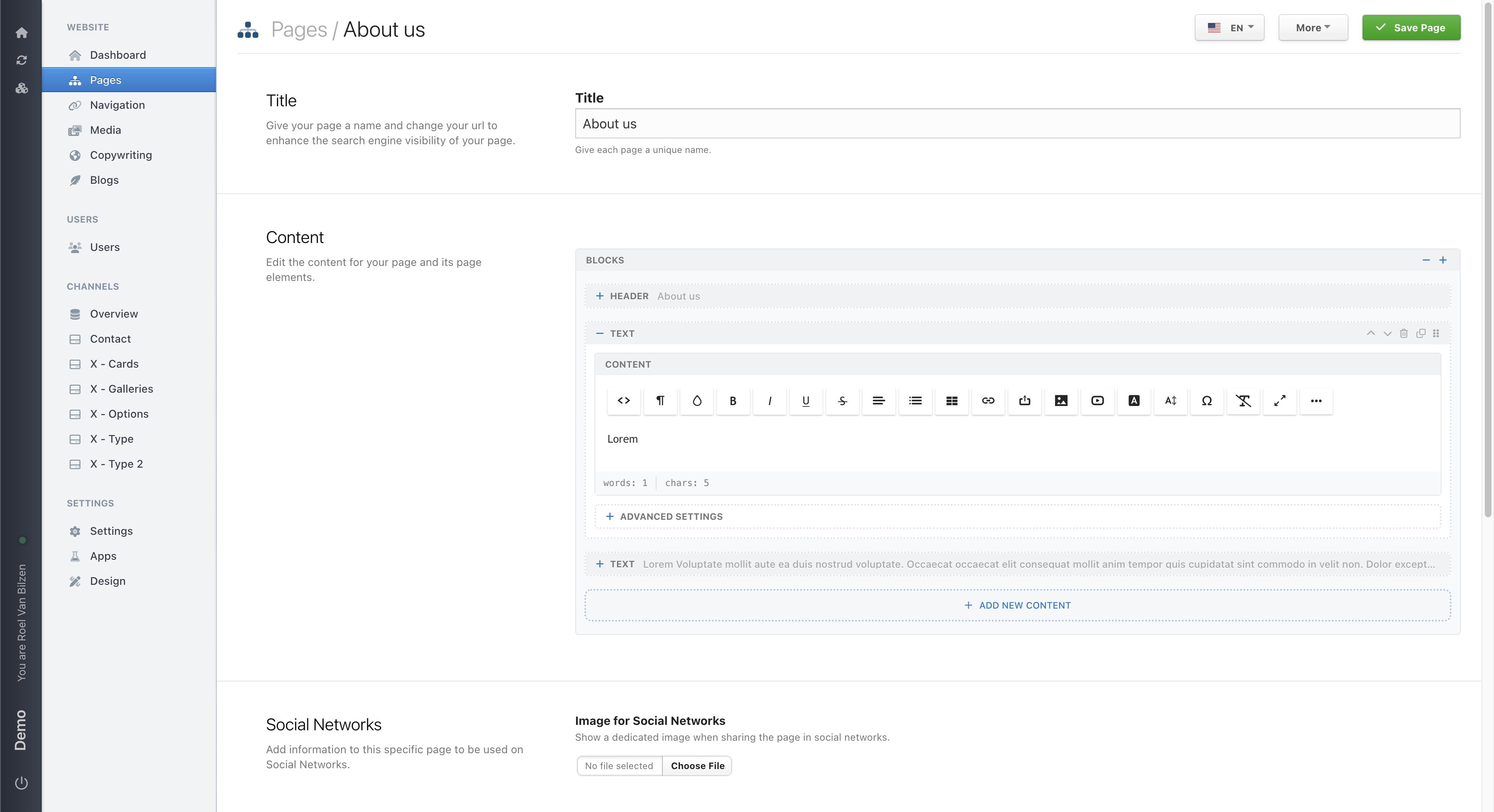Open the EN language dropdown
This screenshot has height=812, width=1494.
[1229, 28]
